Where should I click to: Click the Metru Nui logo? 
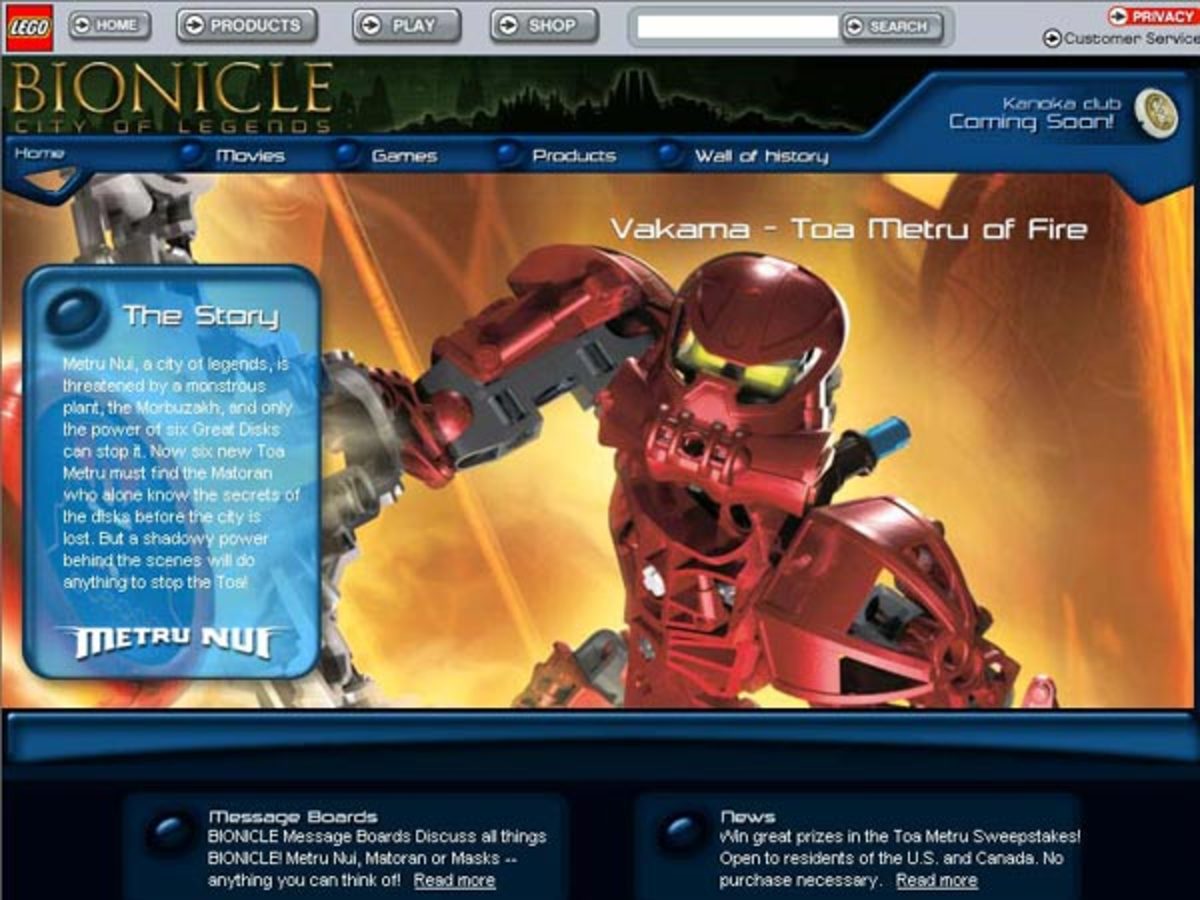[171, 641]
